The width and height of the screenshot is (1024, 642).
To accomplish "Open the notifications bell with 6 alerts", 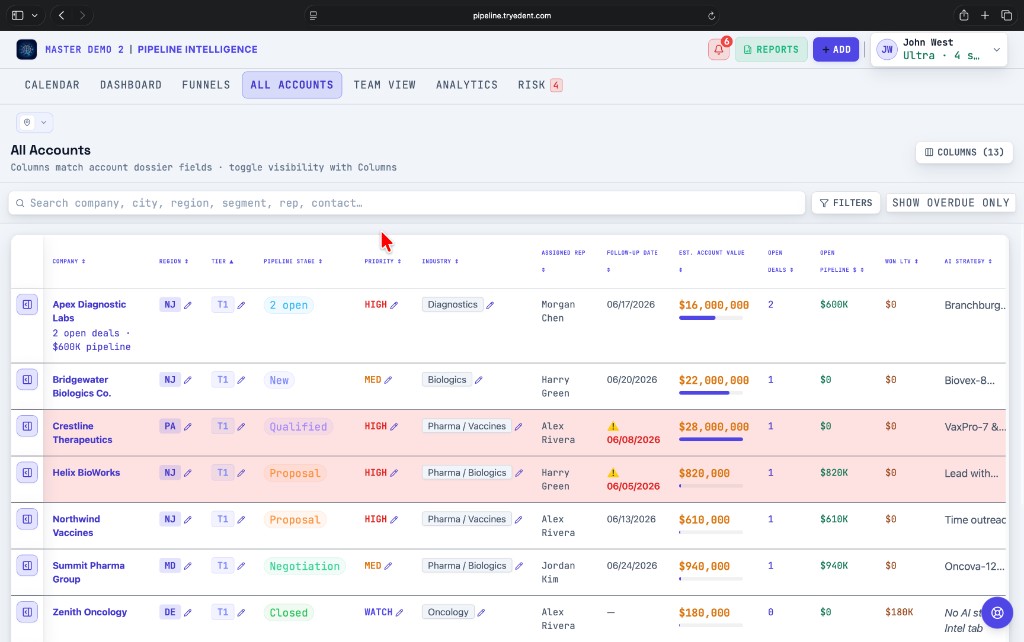I will 718,50.
